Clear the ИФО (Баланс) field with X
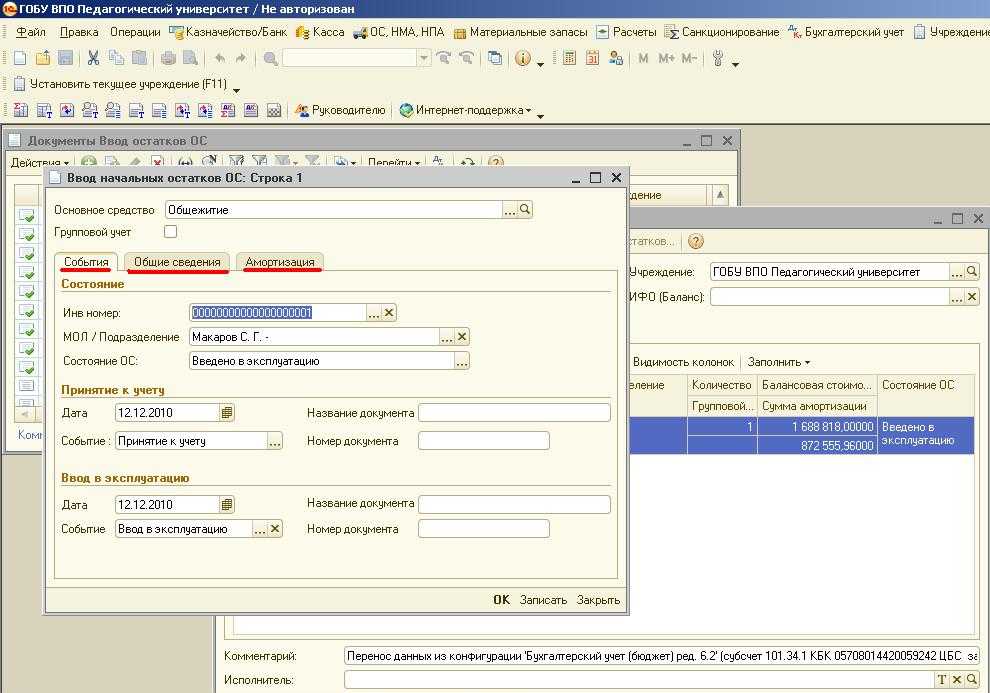 point(972,297)
